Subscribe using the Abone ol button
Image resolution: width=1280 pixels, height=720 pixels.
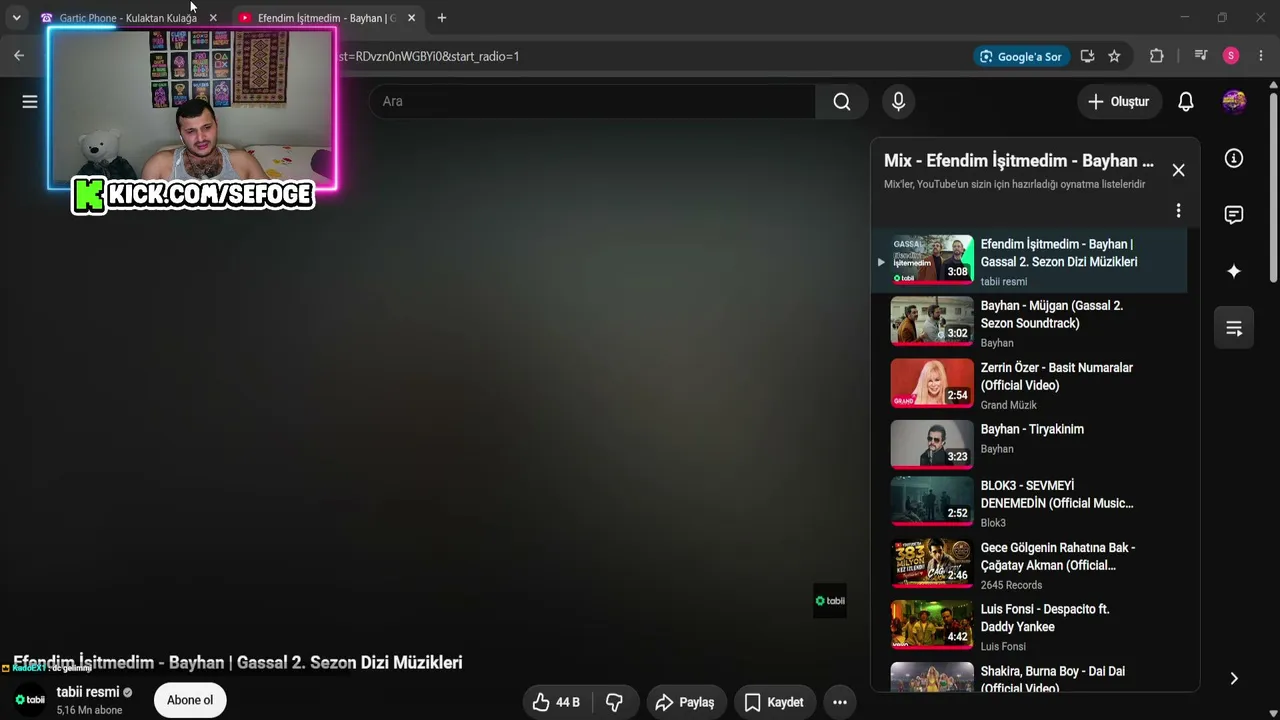(190, 700)
